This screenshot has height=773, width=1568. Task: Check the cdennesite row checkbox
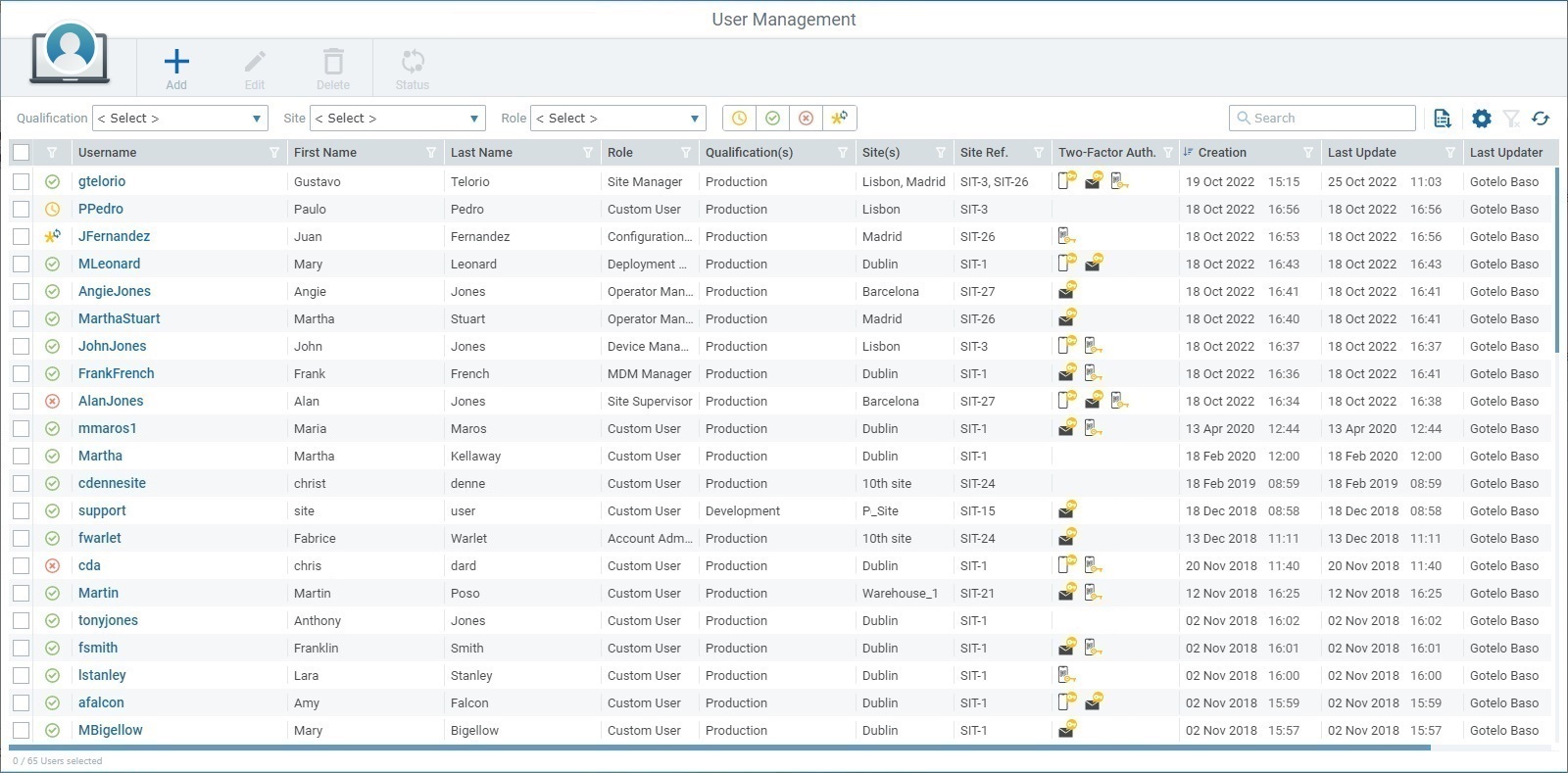[x=22, y=483]
